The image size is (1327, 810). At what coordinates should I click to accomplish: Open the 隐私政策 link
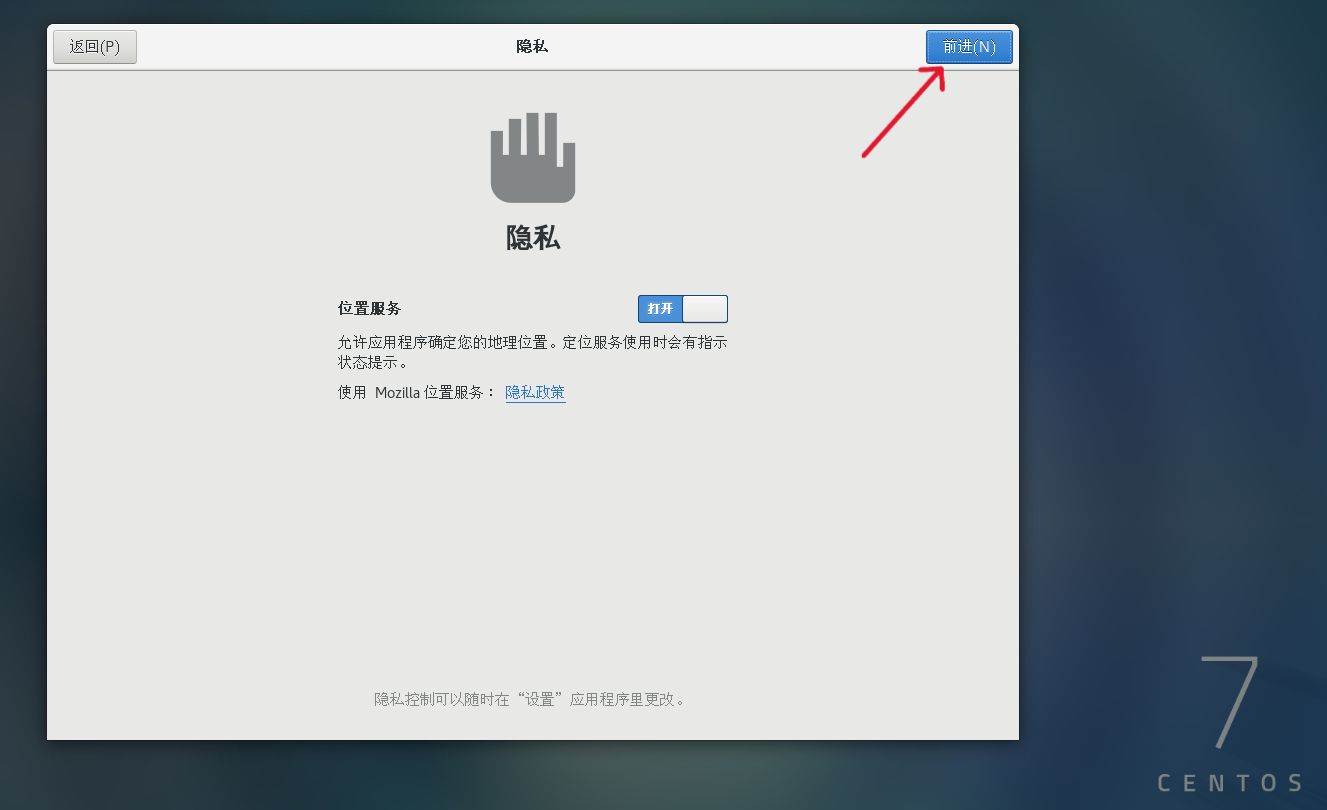coord(535,393)
